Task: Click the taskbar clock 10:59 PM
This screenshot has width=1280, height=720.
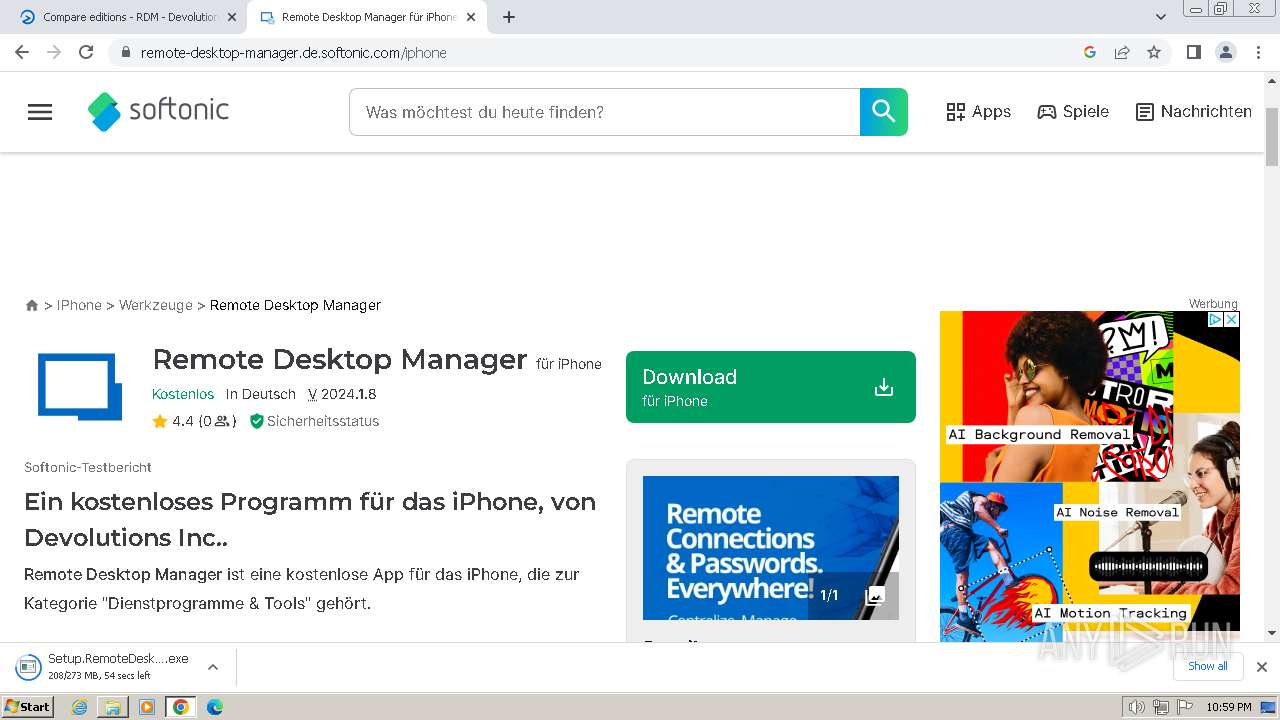Action: [1229, 707]
